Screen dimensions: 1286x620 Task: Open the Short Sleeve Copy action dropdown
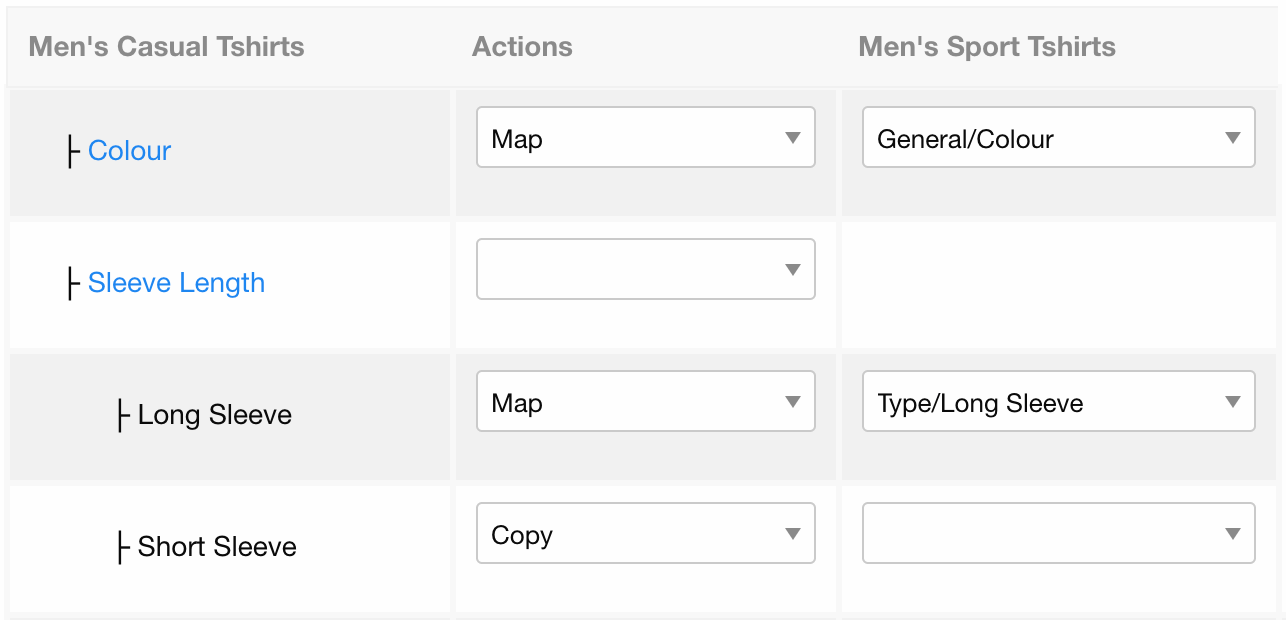tap(646, 533)
